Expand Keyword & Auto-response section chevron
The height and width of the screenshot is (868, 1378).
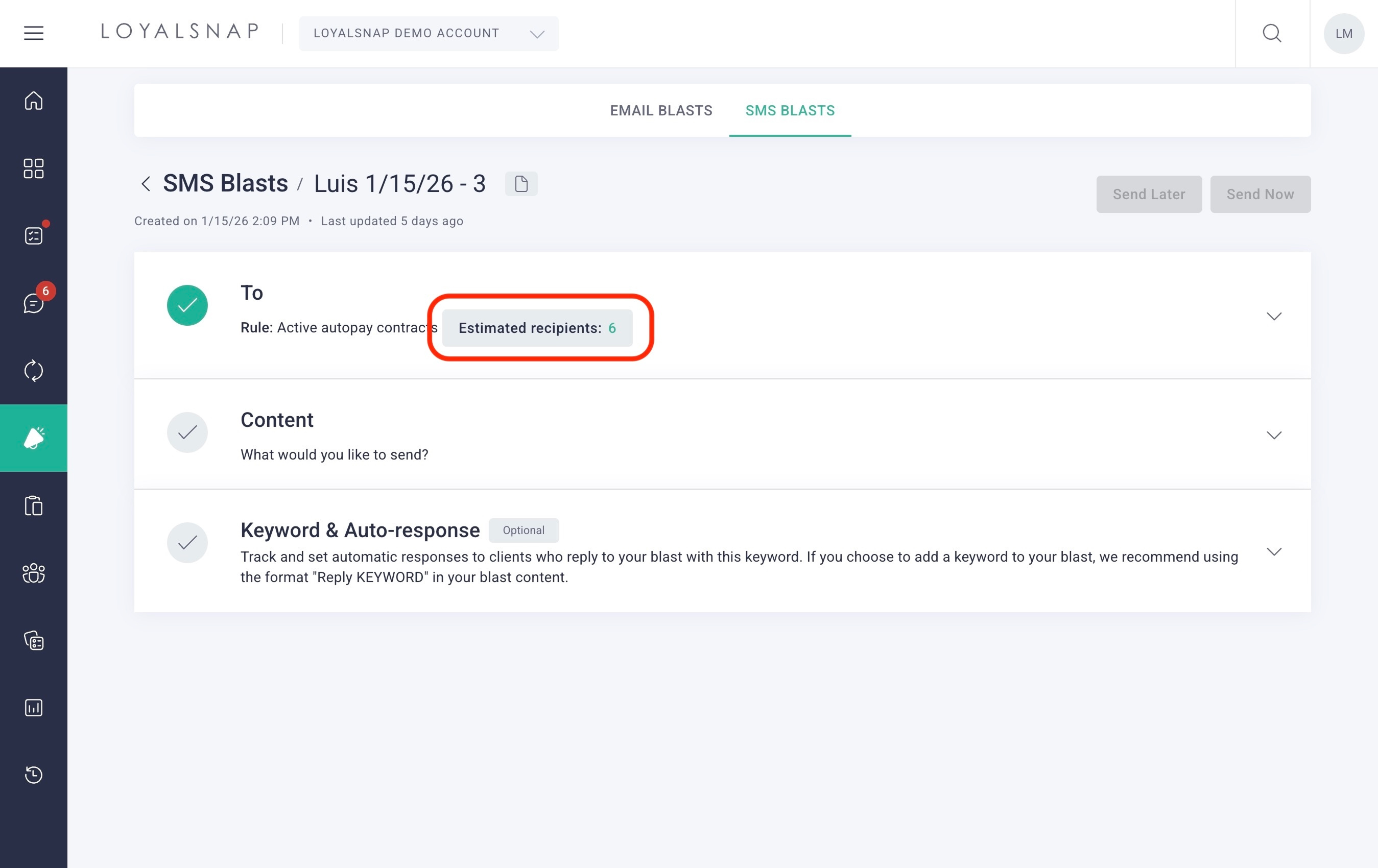[1273, 551]
